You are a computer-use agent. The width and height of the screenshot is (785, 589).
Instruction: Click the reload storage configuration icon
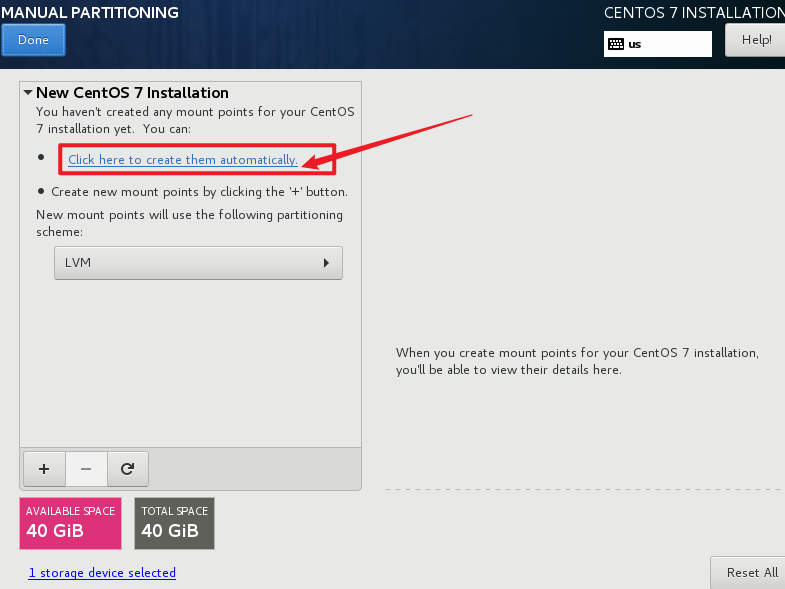click(128, 469)
